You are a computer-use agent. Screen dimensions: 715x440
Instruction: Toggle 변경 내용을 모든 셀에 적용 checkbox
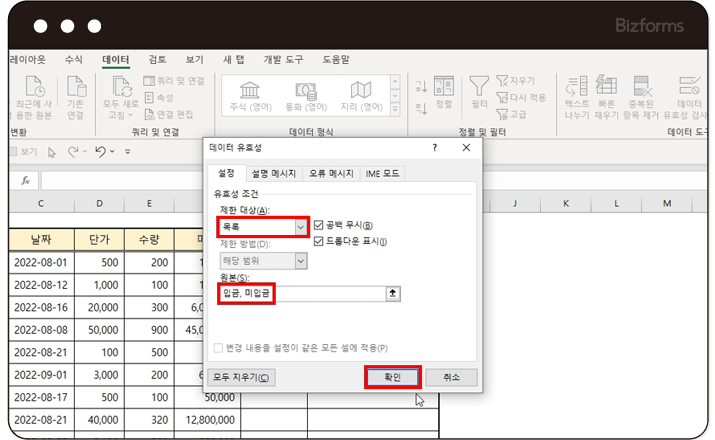pos(218,348)
